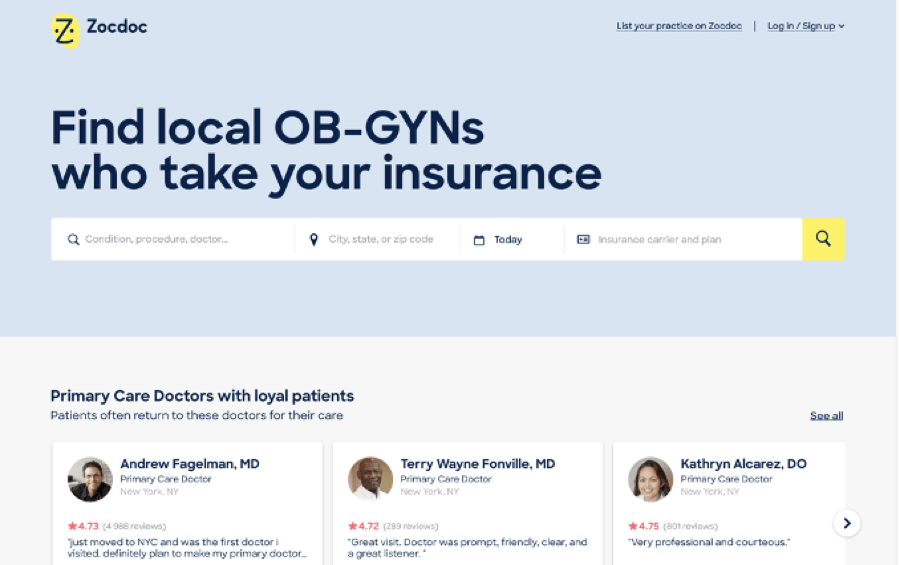This screenshot has height=565, width=900.
Task: Click the location pin icon
Action: tap(314, 240)
